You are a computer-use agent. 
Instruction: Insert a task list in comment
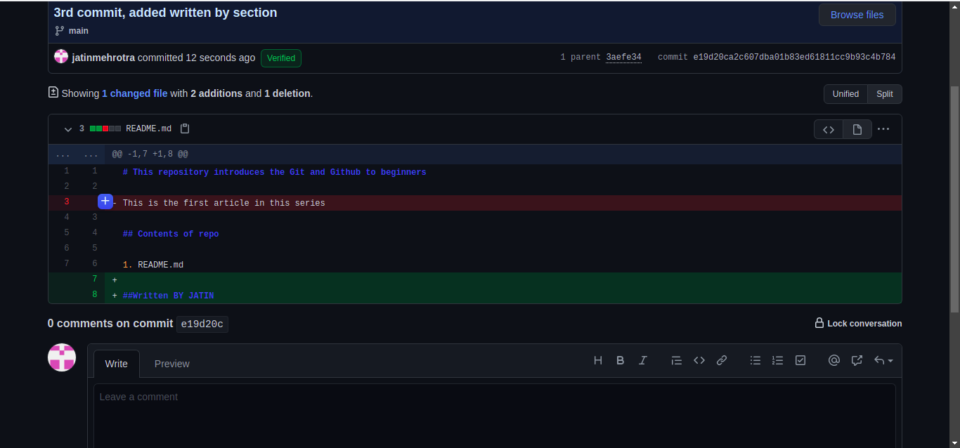pyautogui.click(x=800, y=361)
